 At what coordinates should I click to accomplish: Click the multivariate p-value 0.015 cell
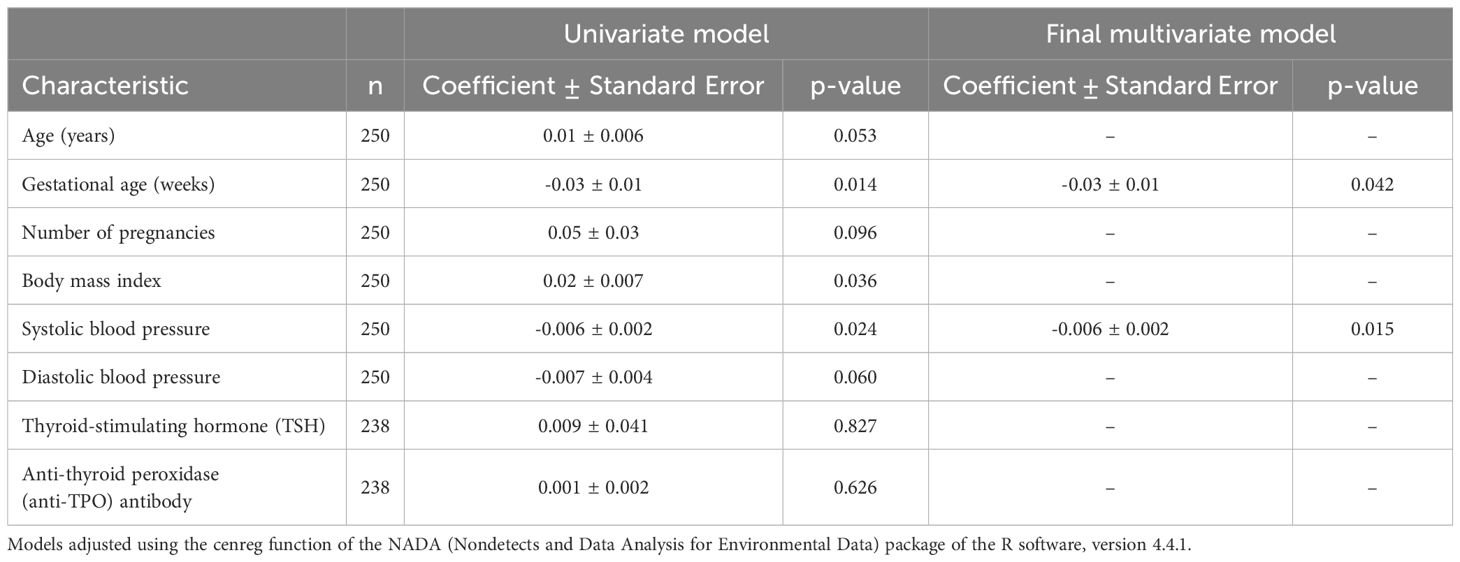point(1371,329)
